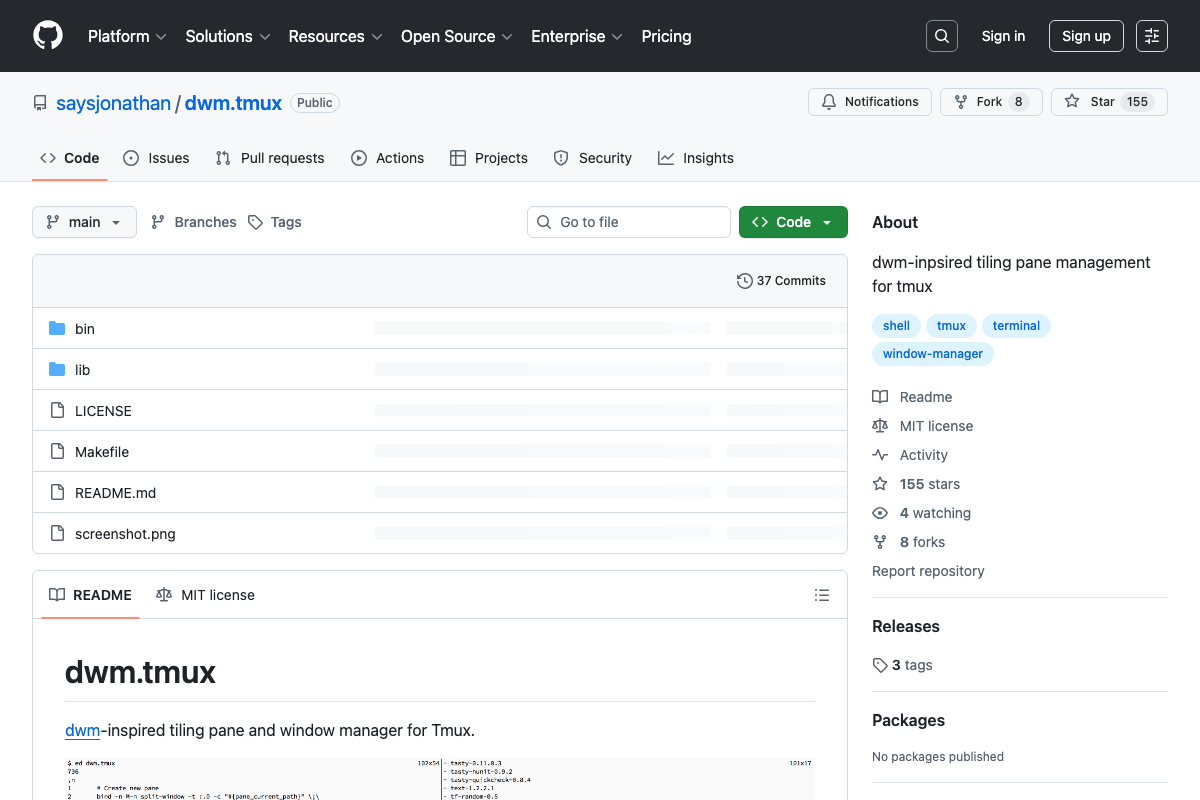Open the Platform menu in the header
1200x800 pixels.
point(127,36)
